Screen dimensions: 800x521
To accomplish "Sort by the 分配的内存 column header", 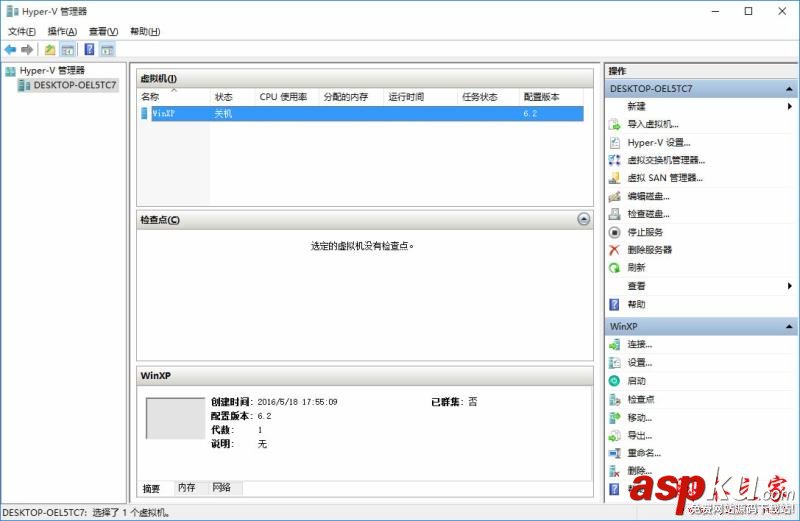I will (351, 96).
